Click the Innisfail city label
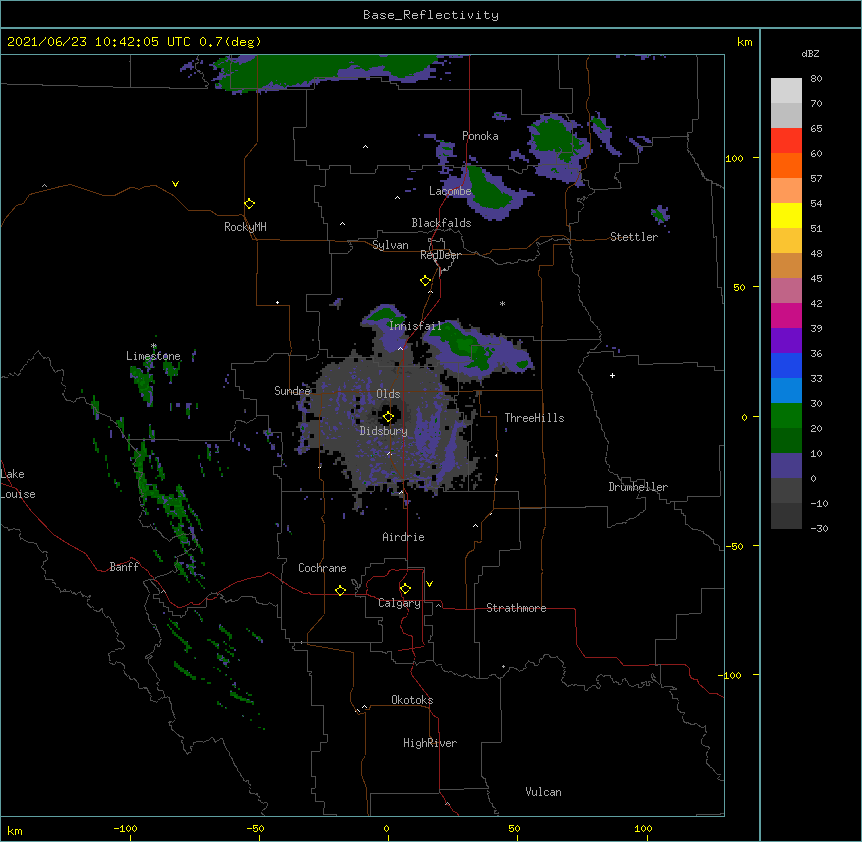This screenshot has height=842, width=862. click(x=415, y=326)
